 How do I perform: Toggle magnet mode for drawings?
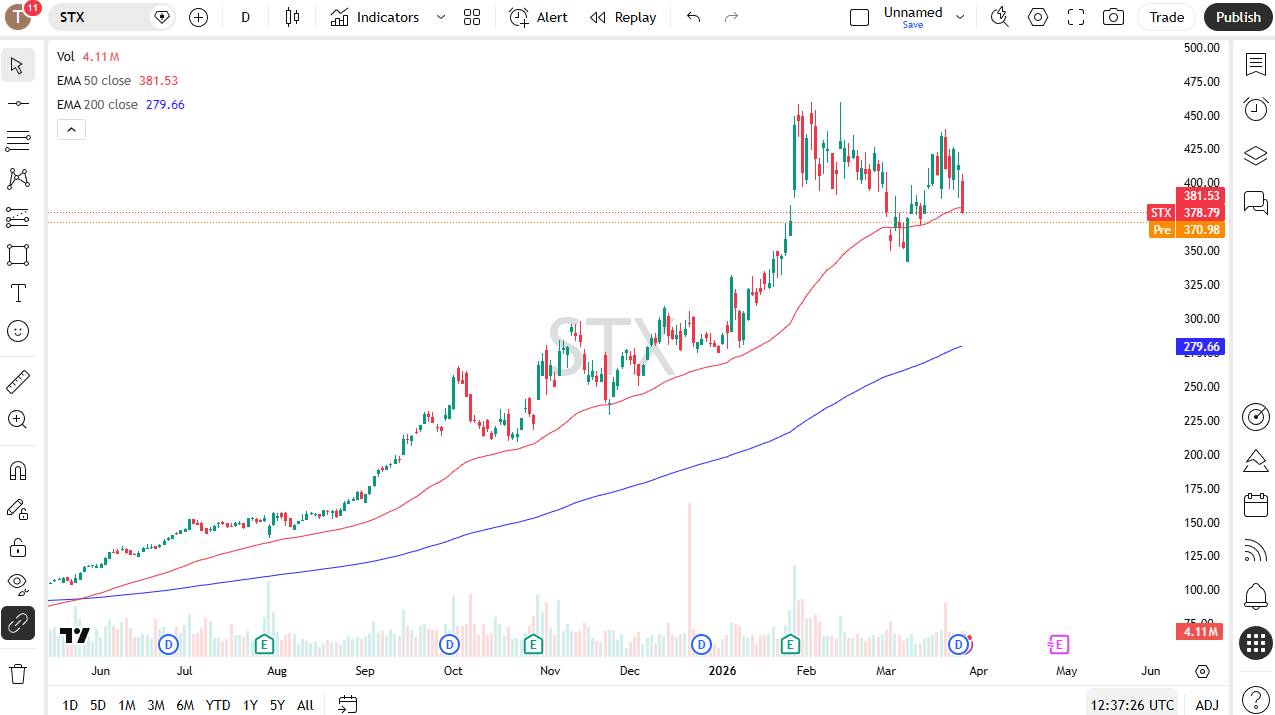click(17, 470)
